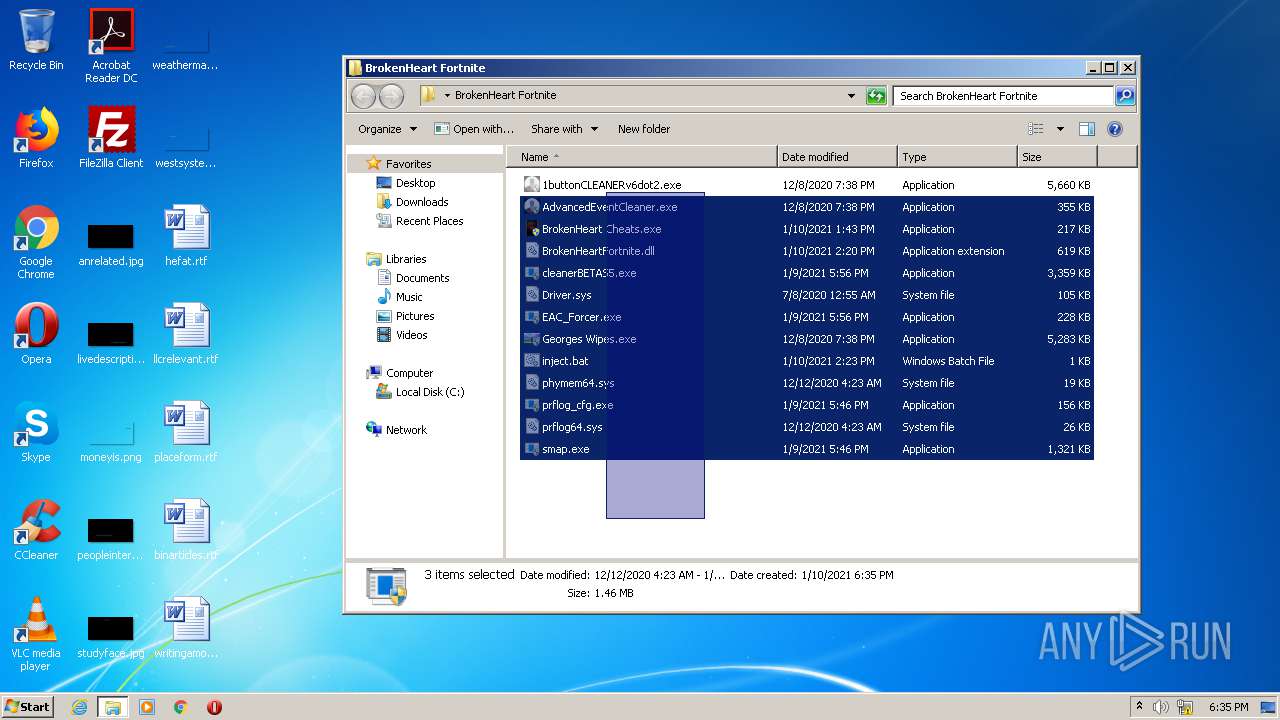The width and height of the screenshot is (1280, 720).
Task: Open Network in navigation pane
Action: tap(397, 430)
